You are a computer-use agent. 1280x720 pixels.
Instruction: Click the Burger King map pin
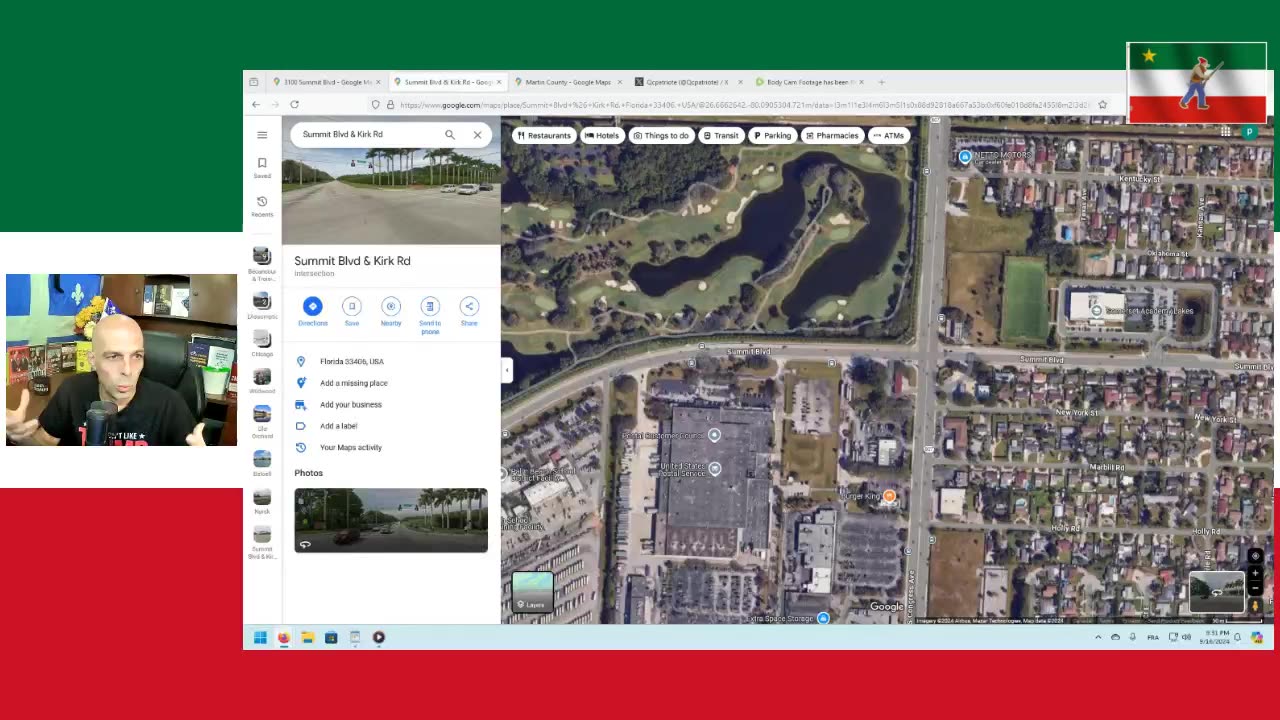pos(889,496)
